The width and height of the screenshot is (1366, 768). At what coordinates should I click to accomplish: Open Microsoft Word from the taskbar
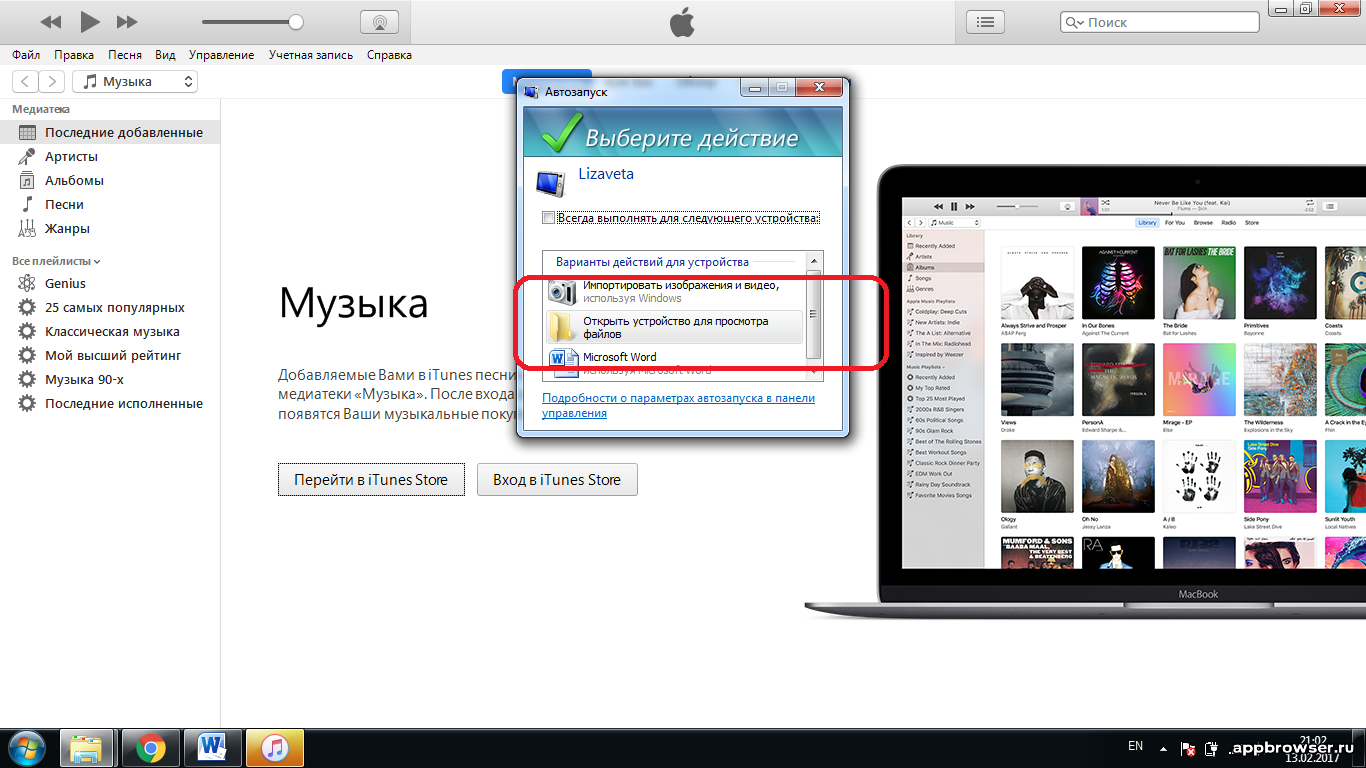pos(213,748)
